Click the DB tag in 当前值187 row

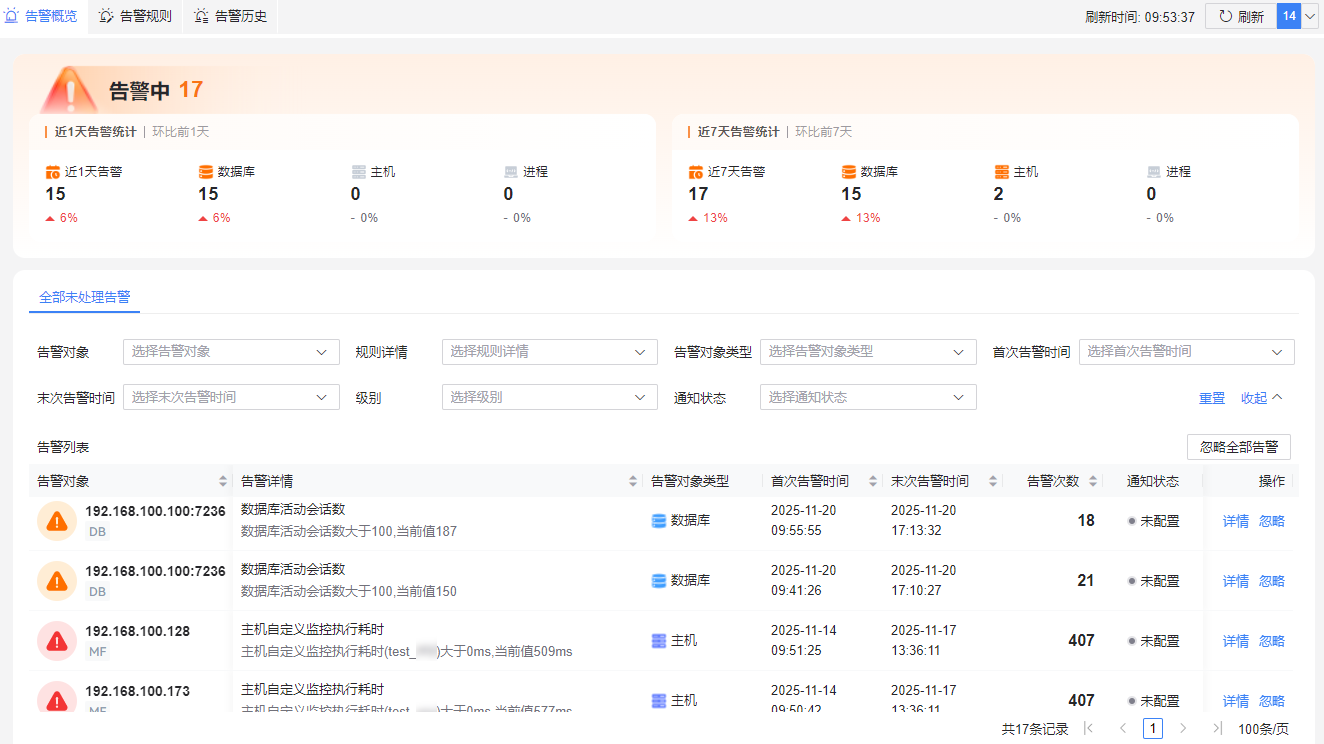click(x=97, y=532)
